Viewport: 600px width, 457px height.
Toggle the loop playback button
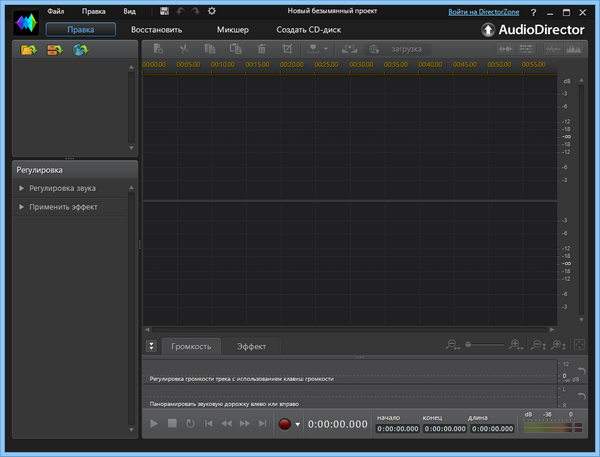pyautogui.click(x=190, y=424)
